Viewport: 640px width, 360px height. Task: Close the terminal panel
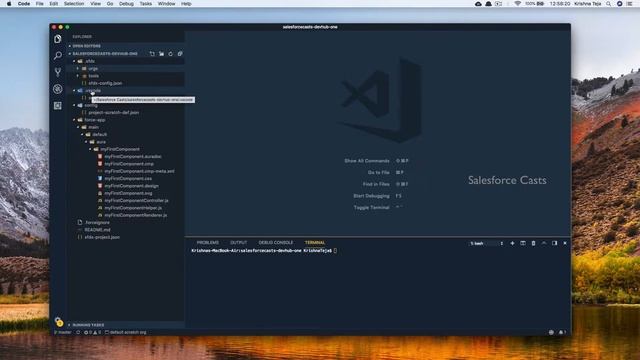[x=565, y=243]
